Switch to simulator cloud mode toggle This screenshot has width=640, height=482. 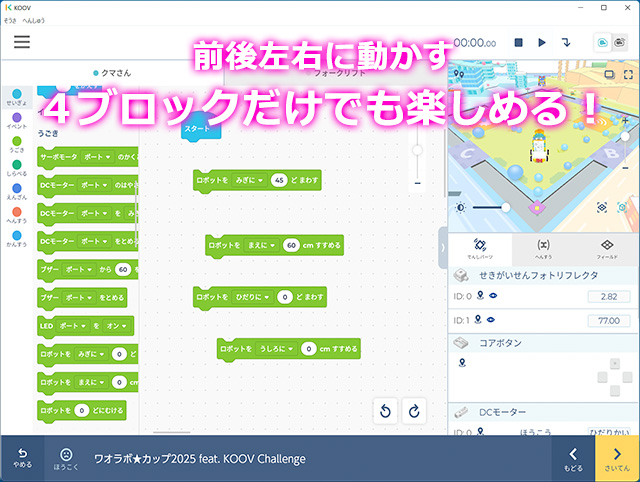click(x=602, y=42)
